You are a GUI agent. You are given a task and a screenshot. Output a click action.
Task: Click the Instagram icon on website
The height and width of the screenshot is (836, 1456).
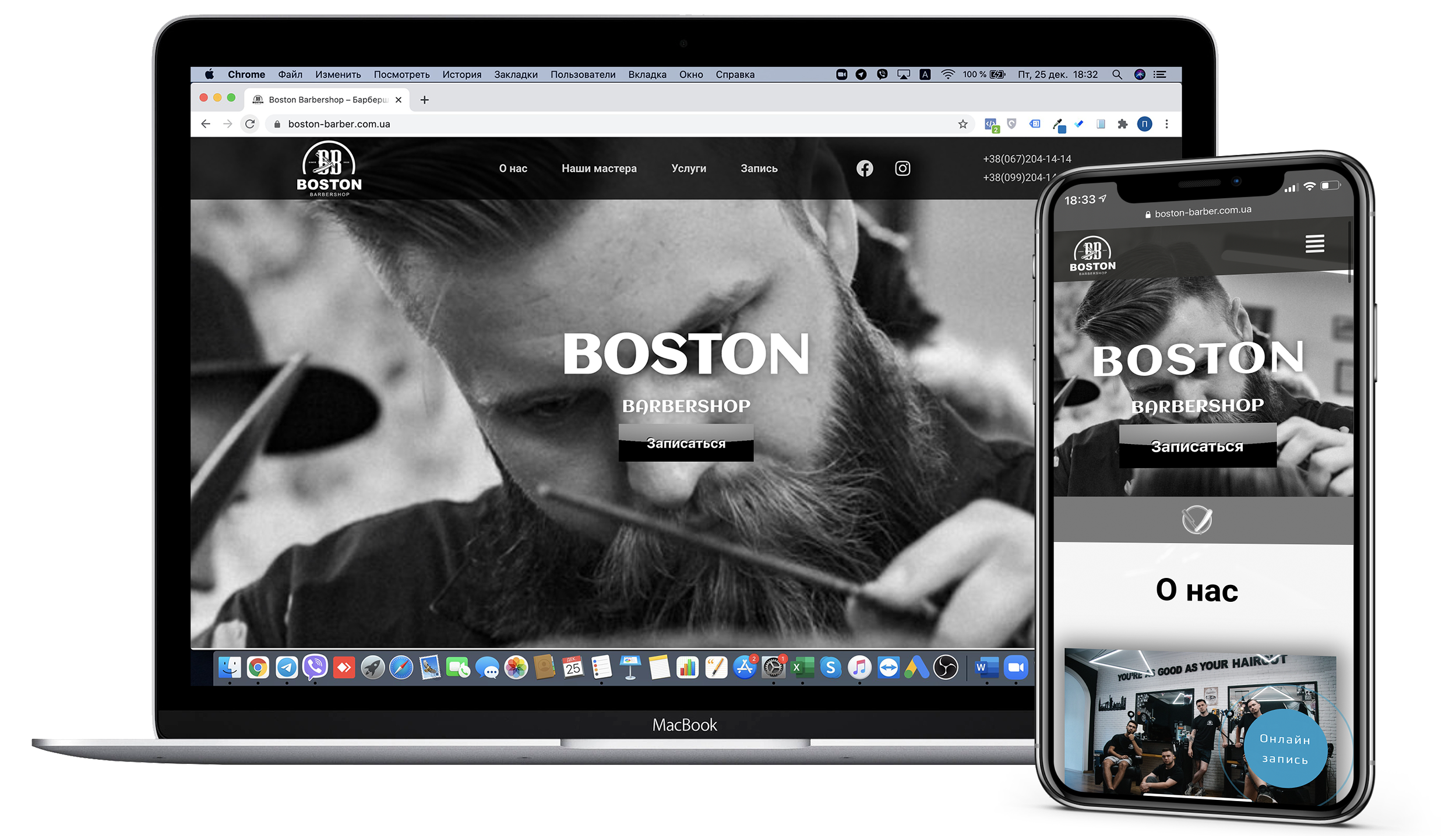[x=902, y=168]
